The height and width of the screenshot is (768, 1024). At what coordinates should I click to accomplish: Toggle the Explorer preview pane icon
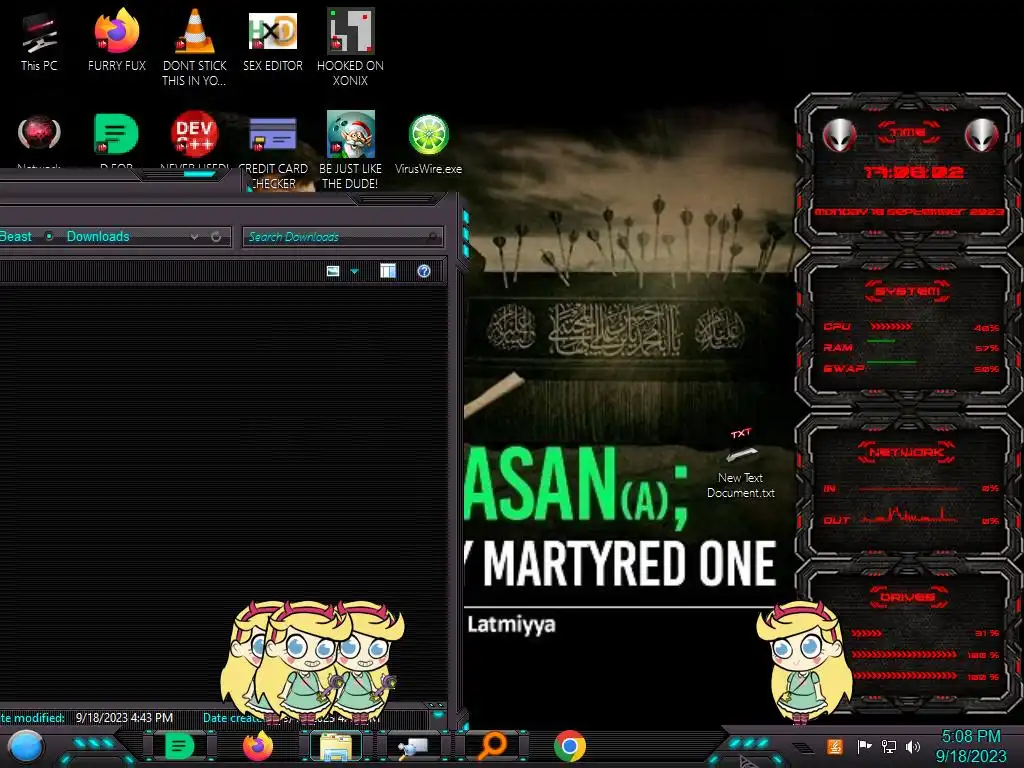(388, 271)
